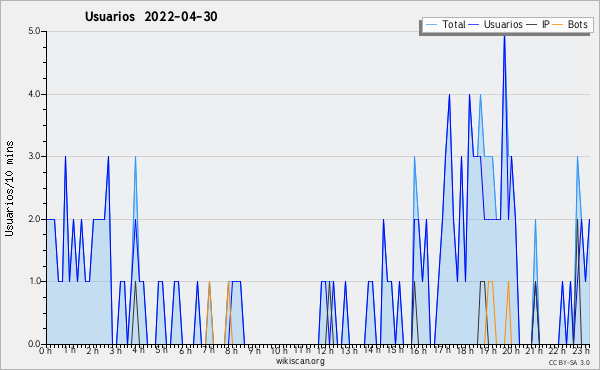
Task: Click the 20 h x-axis label
Action: [x=511, y=350]
